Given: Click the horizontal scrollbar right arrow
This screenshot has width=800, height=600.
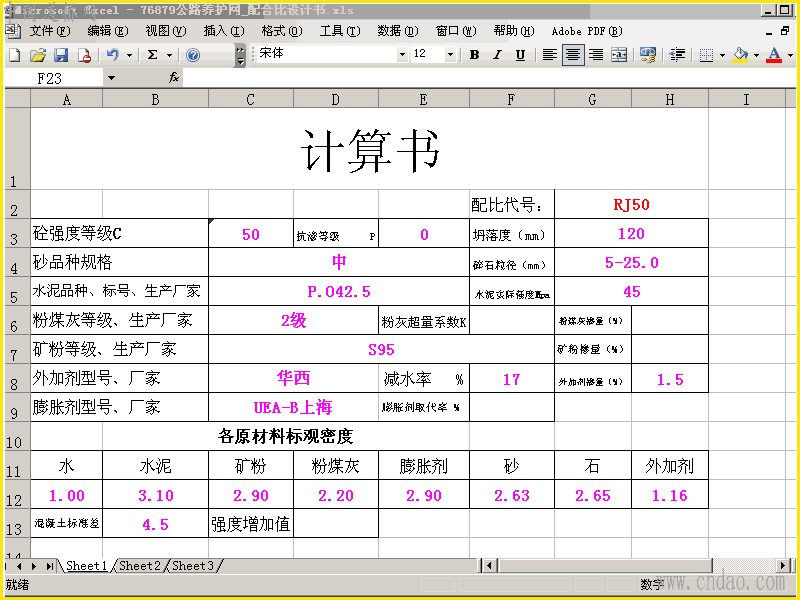Looking at the screenshot, I should [784, 565].
